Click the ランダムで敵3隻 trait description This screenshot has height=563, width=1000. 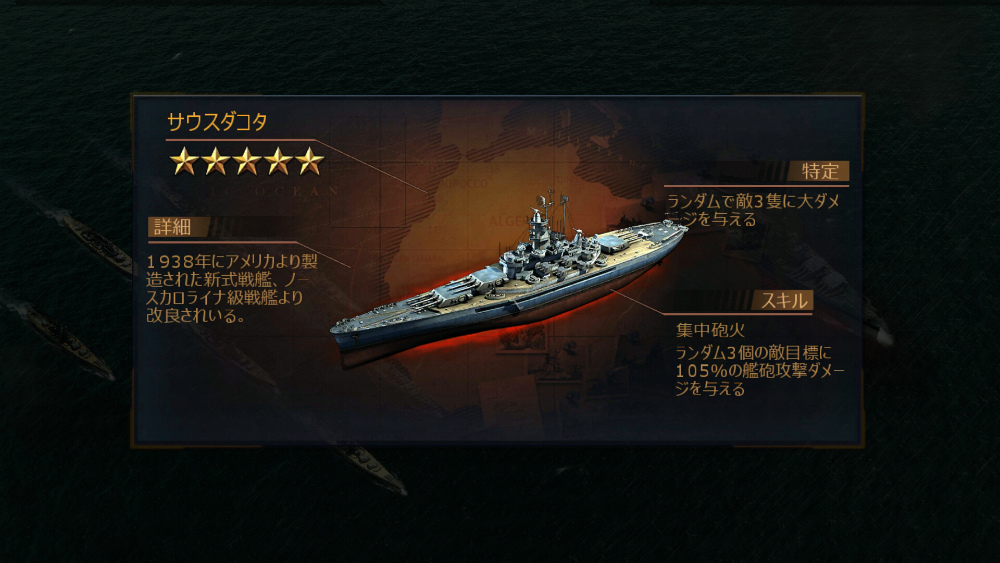[754, 210]
